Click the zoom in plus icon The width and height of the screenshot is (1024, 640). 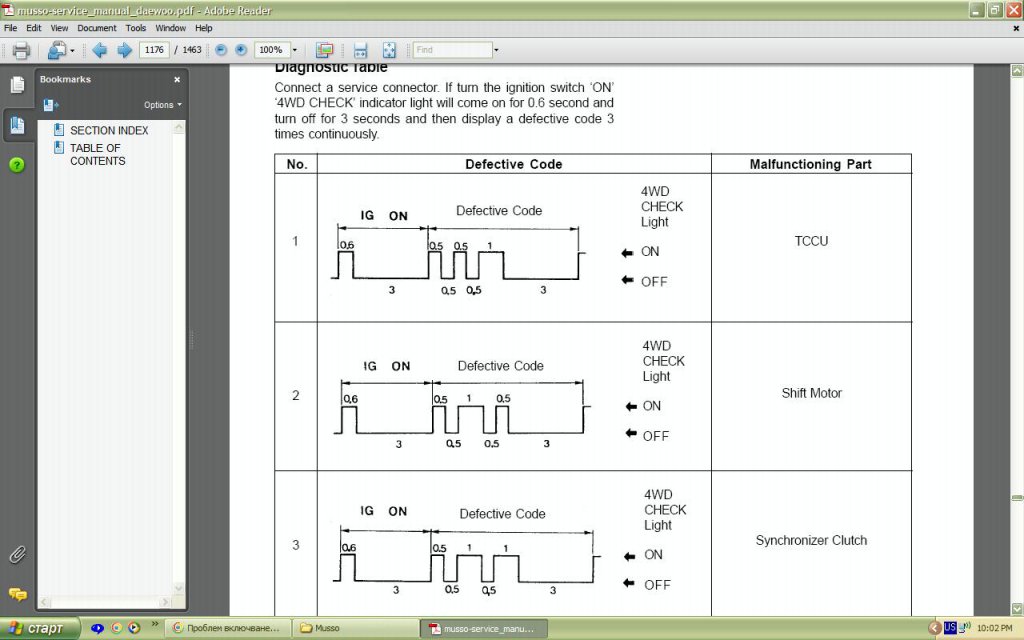click(x=241, y=50)
